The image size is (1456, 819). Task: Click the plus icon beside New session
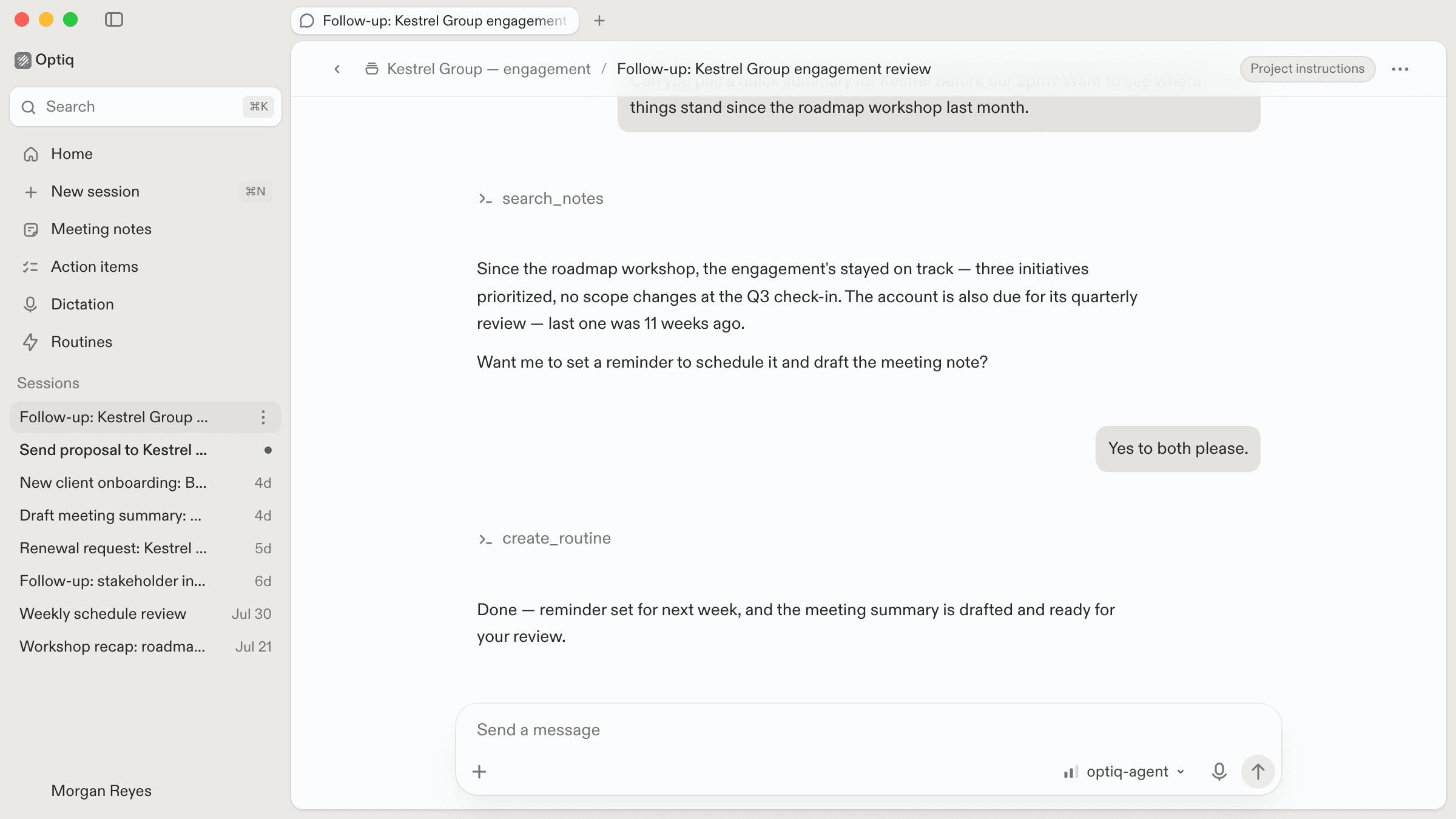pos(31,192)
